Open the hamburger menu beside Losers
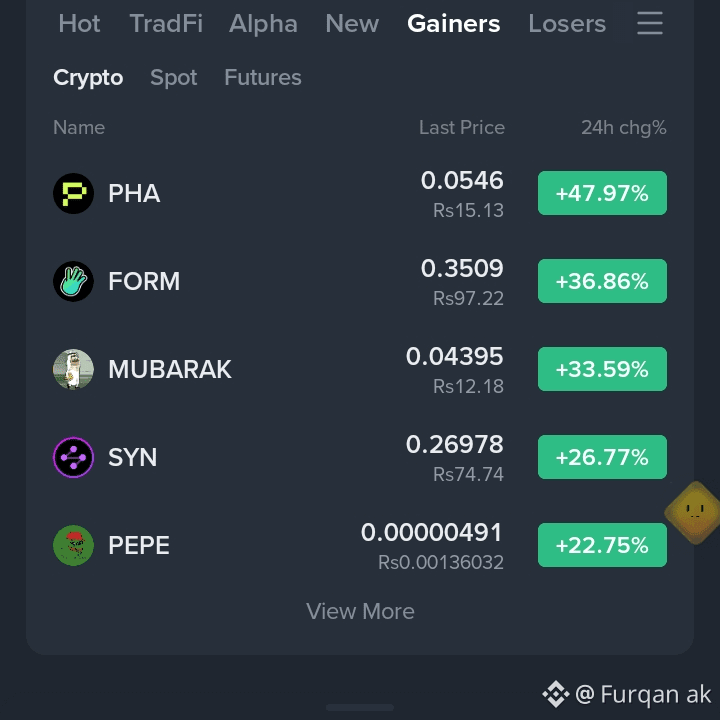Screen dimensions: 720x720 tap(650, 23)
